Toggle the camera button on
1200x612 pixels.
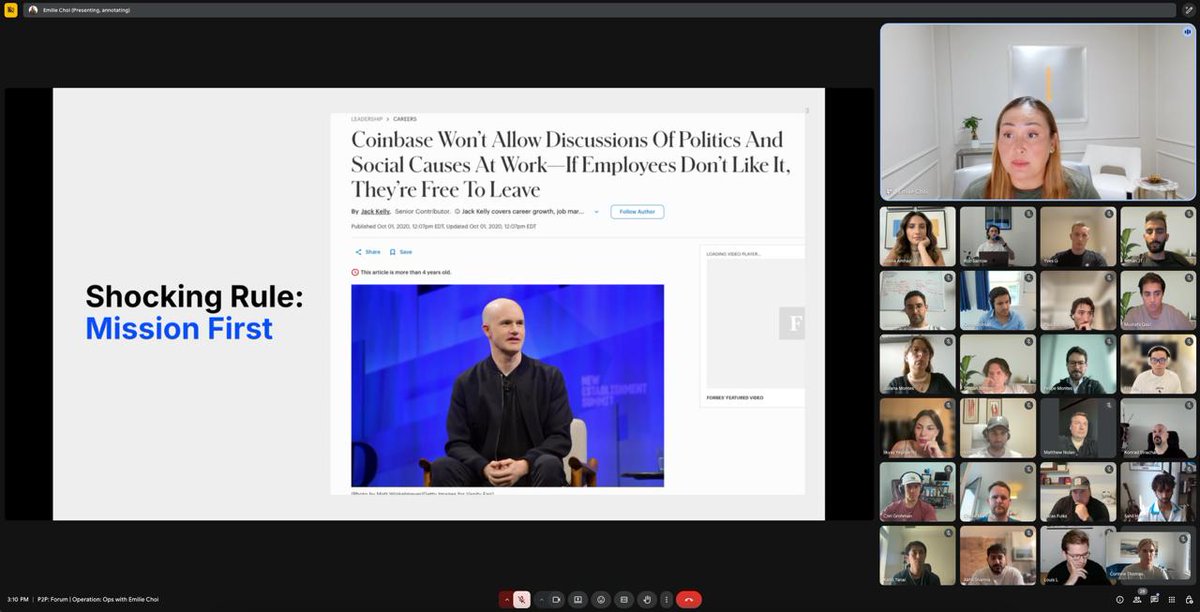[556, 600]
